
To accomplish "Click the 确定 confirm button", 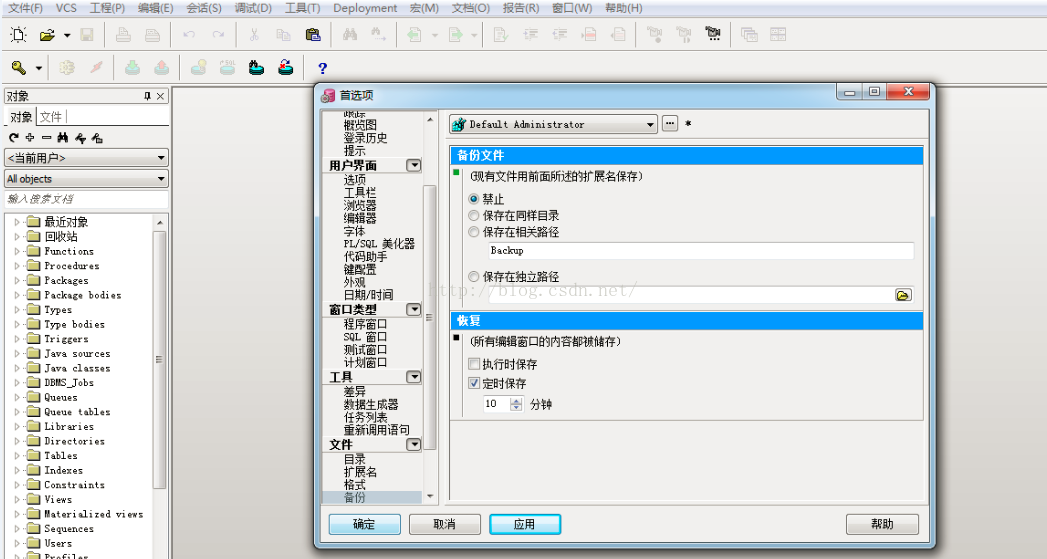I will coord(364,524).
